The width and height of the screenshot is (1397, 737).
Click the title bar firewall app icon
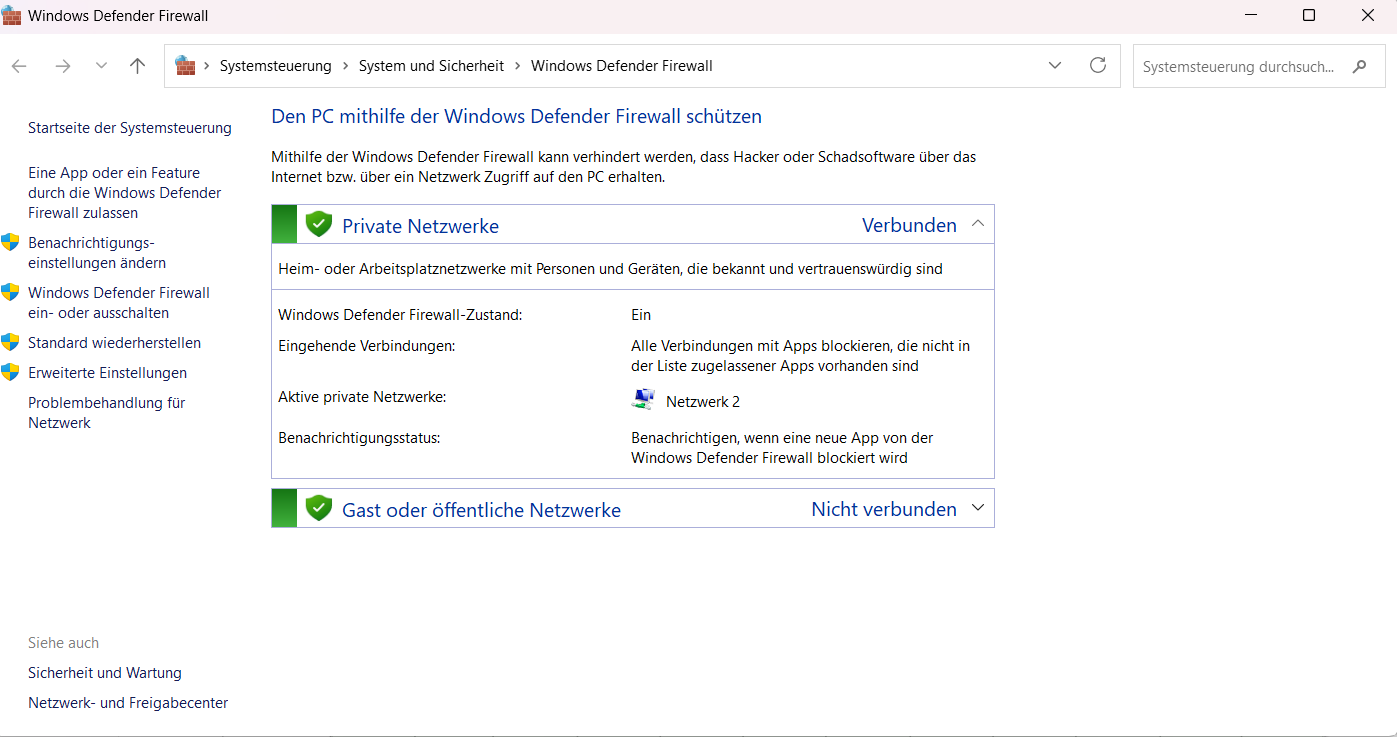[11, 16]
